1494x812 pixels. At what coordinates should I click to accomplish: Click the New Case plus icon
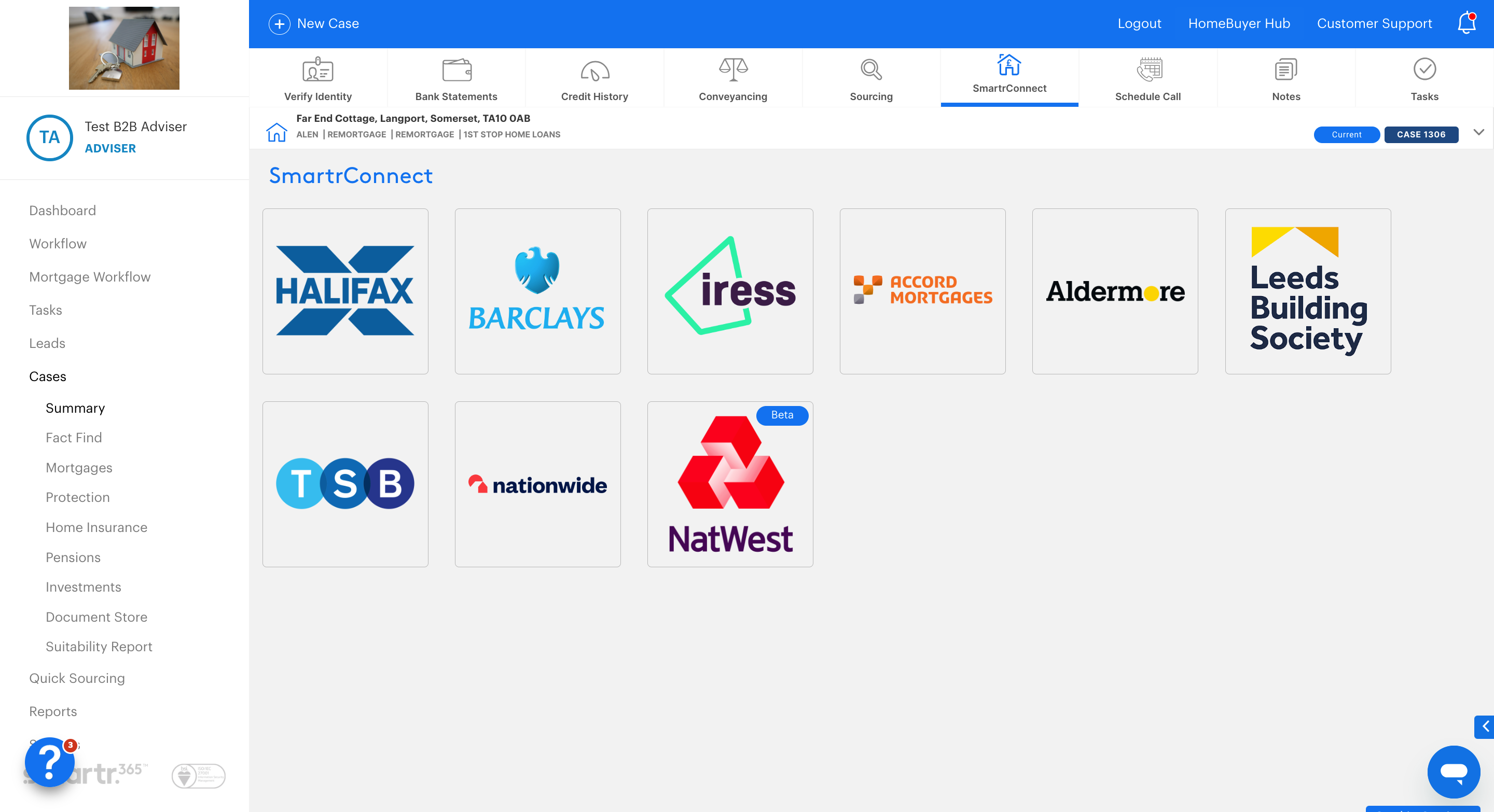279,24
